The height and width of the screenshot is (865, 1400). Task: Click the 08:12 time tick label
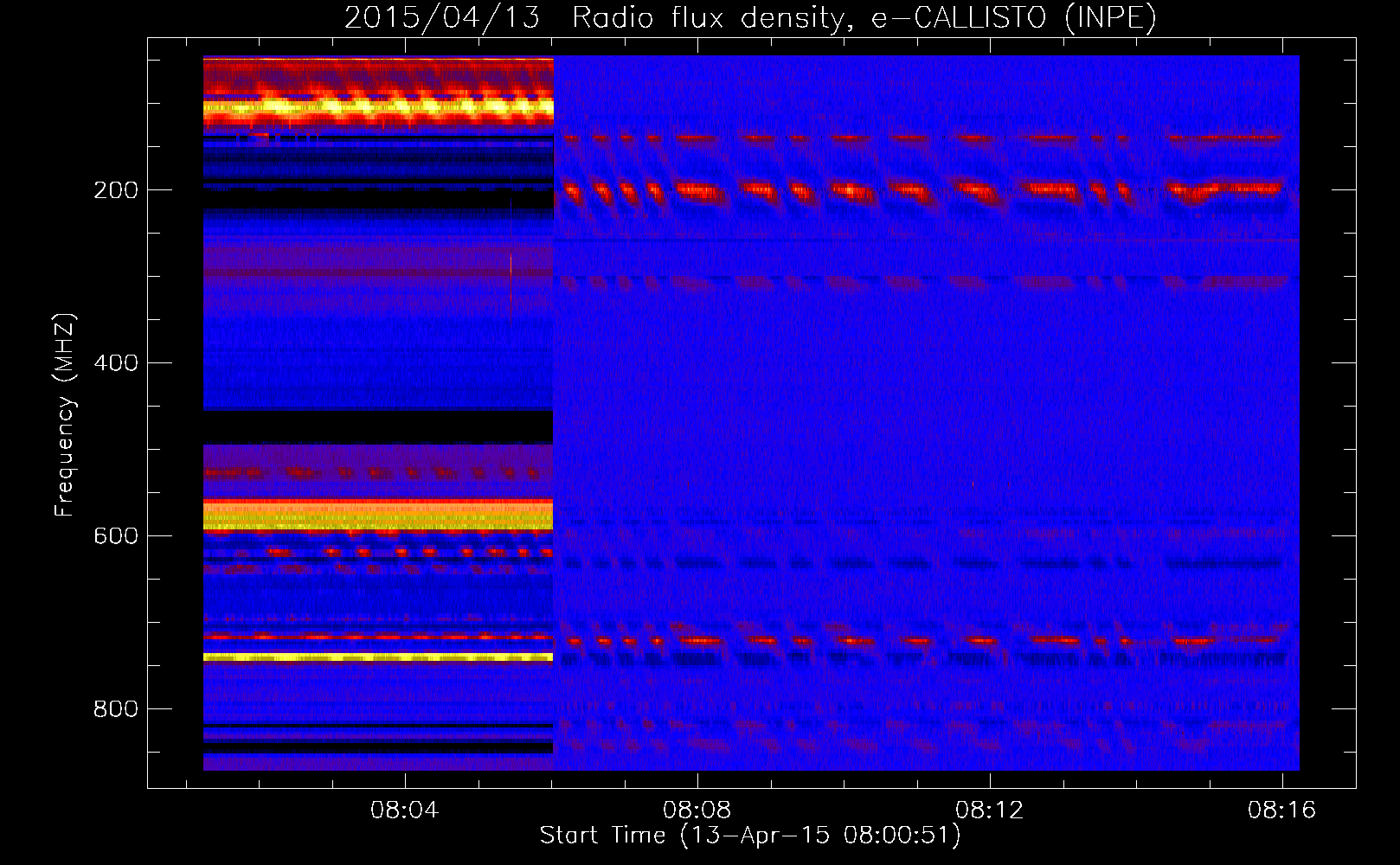(989, 811)
